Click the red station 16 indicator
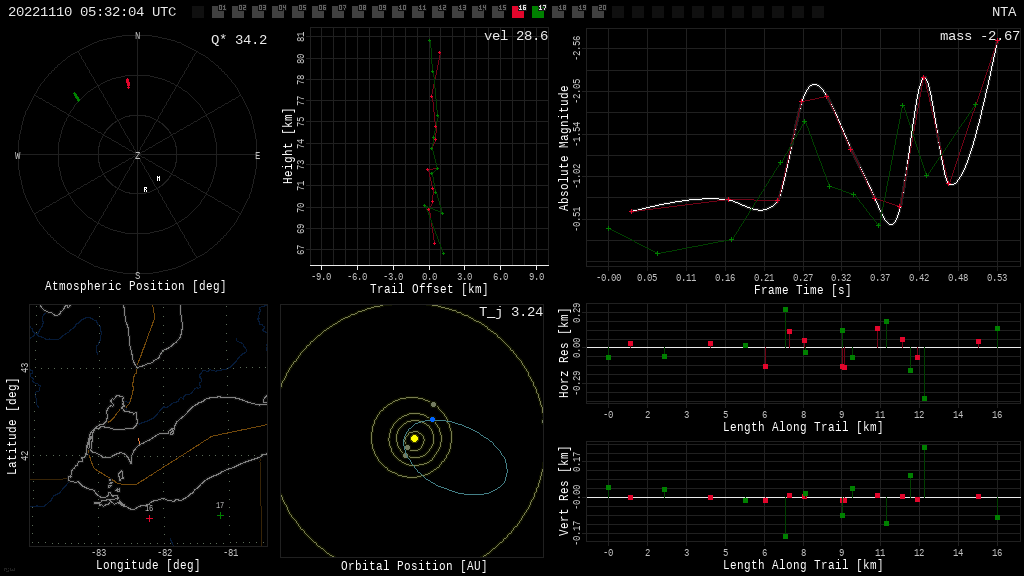 coord(518,11)
